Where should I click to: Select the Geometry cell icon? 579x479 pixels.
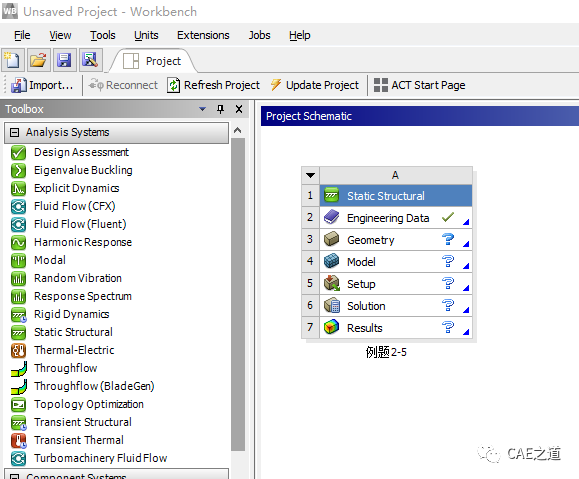point(331,239)
